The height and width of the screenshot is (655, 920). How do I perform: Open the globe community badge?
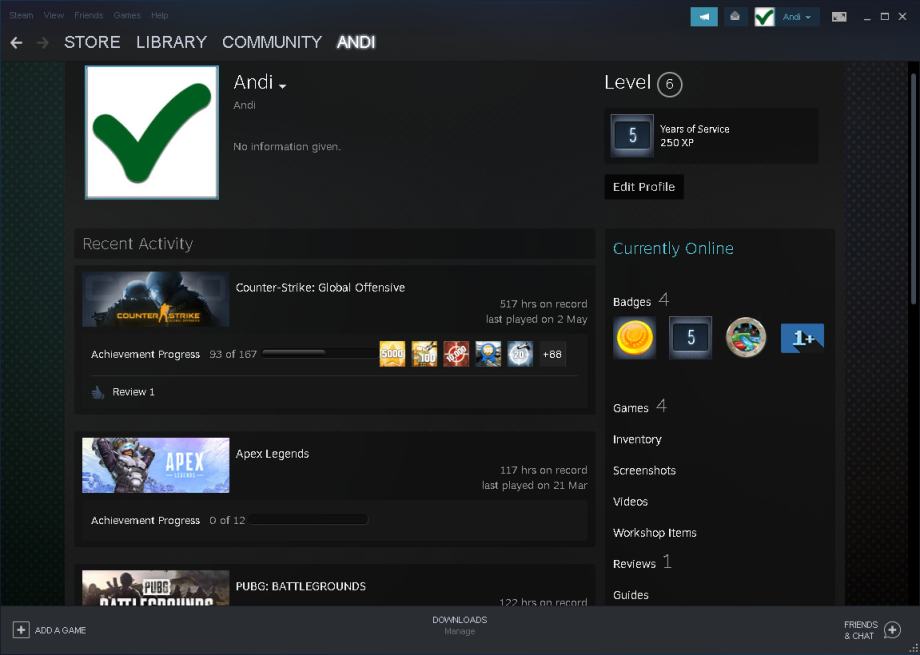click(x=745, y=337)
